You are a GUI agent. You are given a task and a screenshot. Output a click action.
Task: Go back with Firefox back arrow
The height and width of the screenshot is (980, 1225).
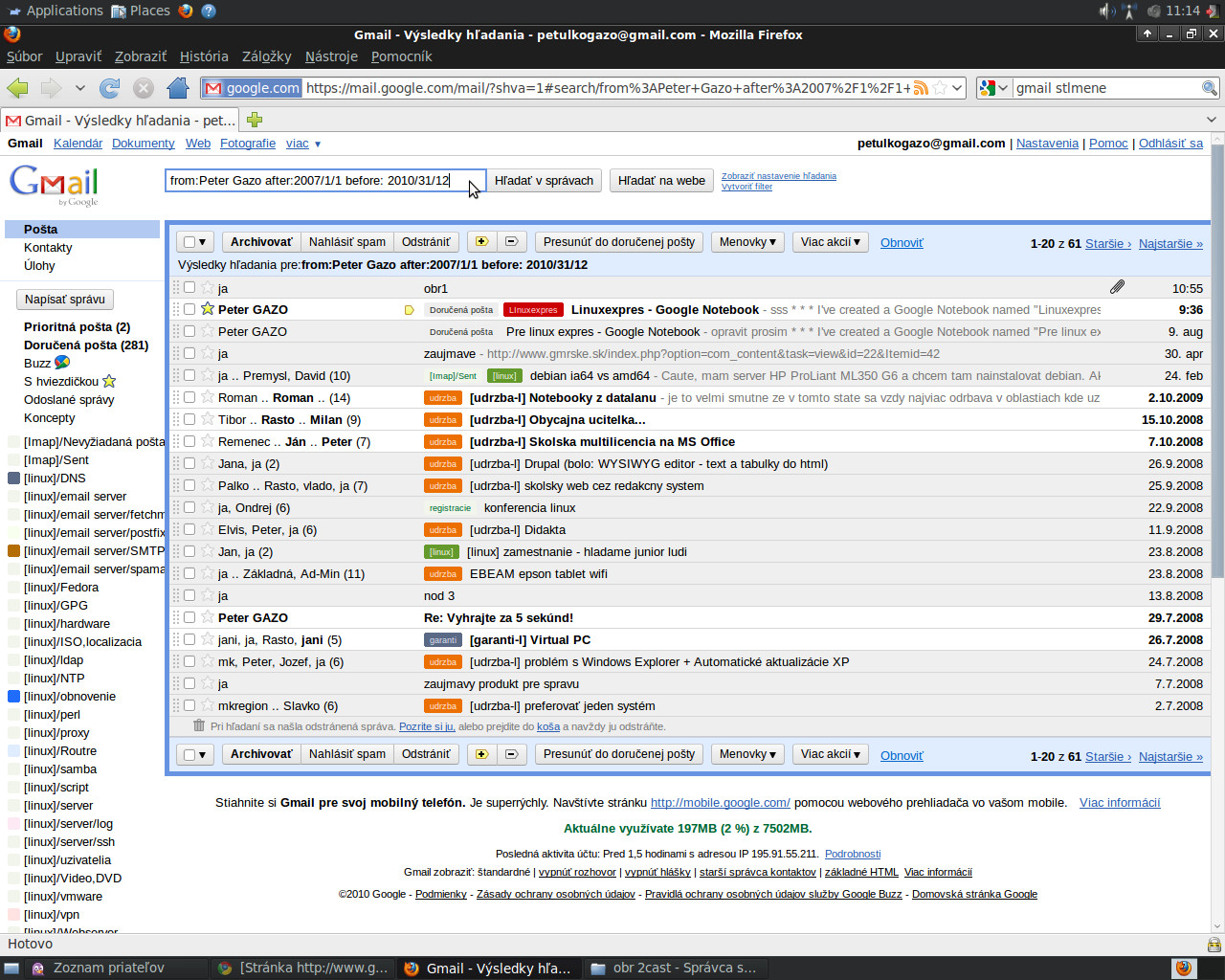[17, 88]
